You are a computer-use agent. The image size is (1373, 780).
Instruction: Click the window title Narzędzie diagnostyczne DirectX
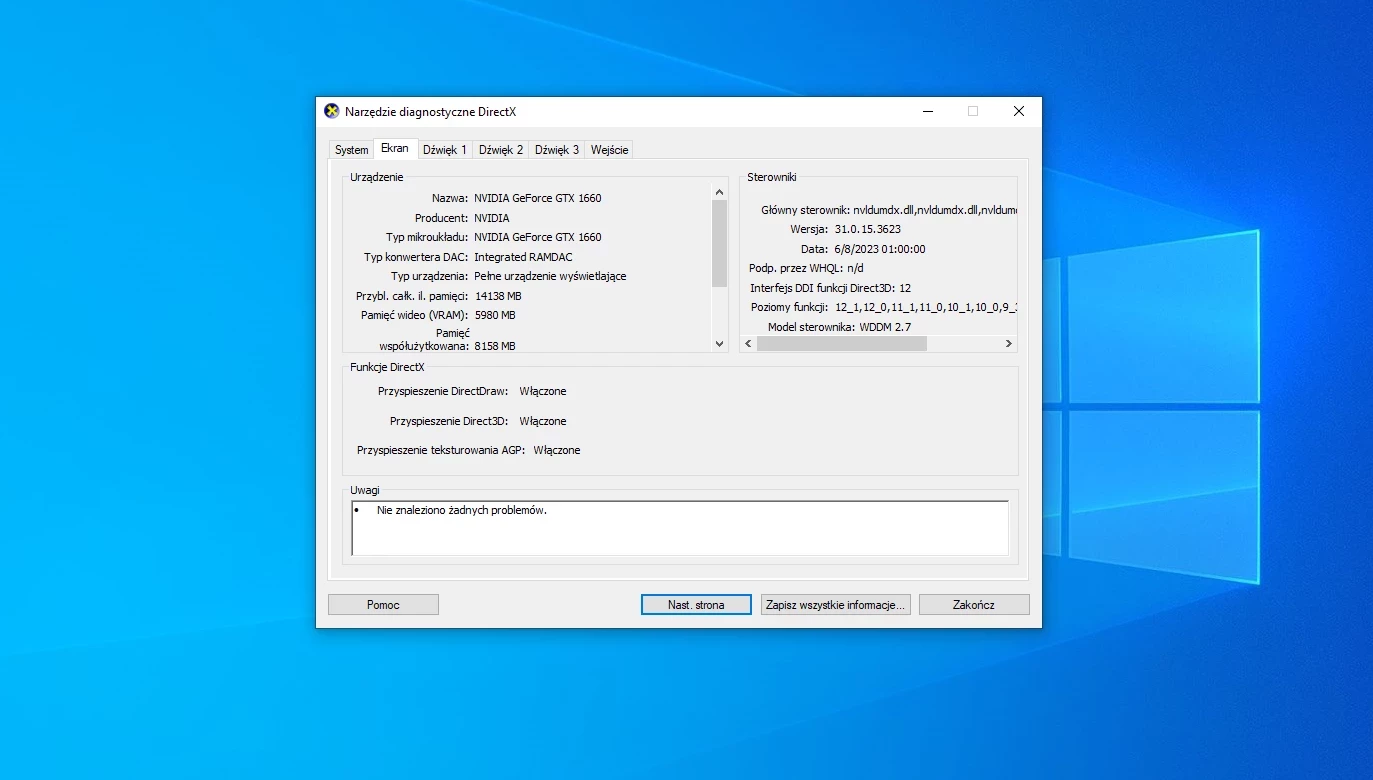click(430, 111)
